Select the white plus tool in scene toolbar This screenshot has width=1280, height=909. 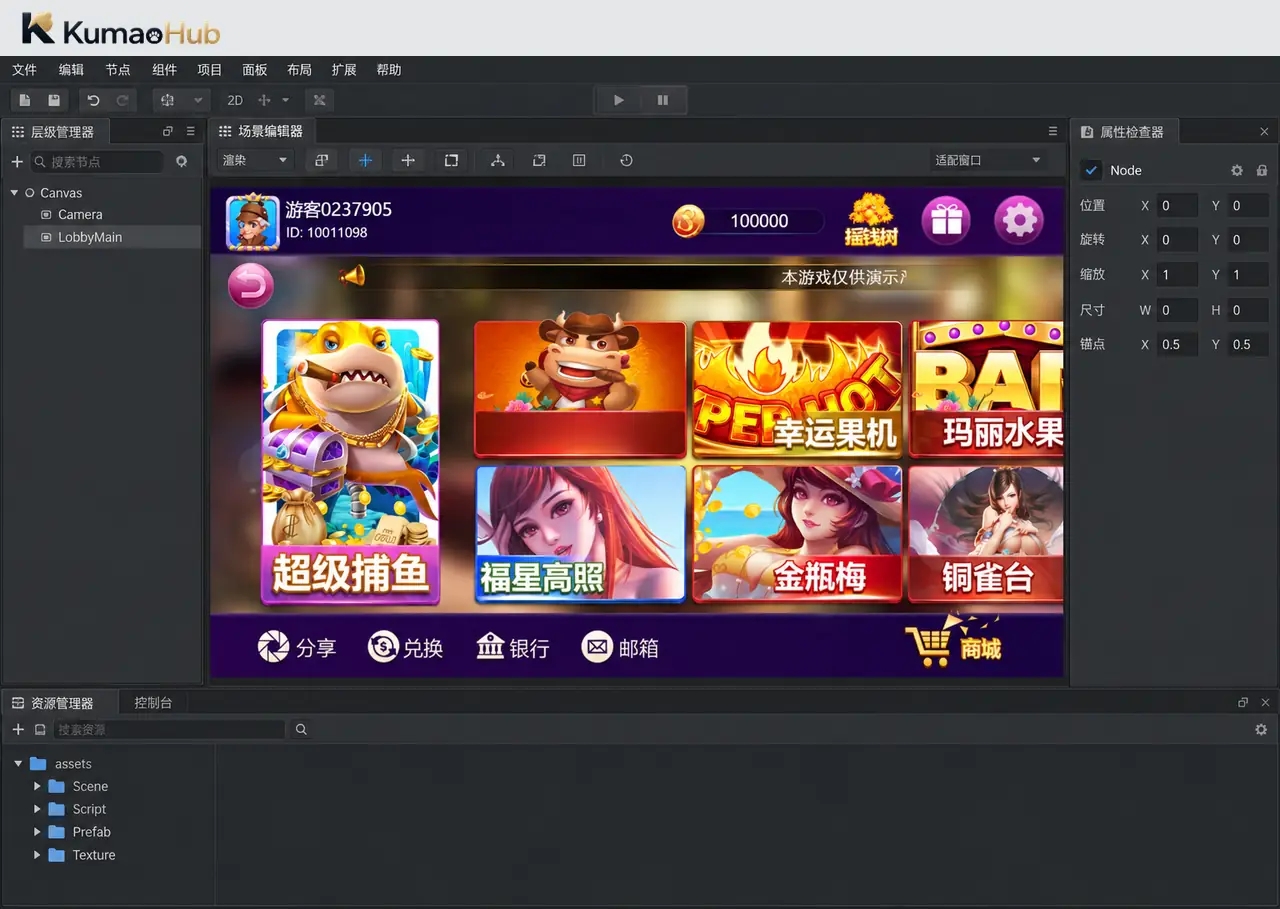click(408, 160)
